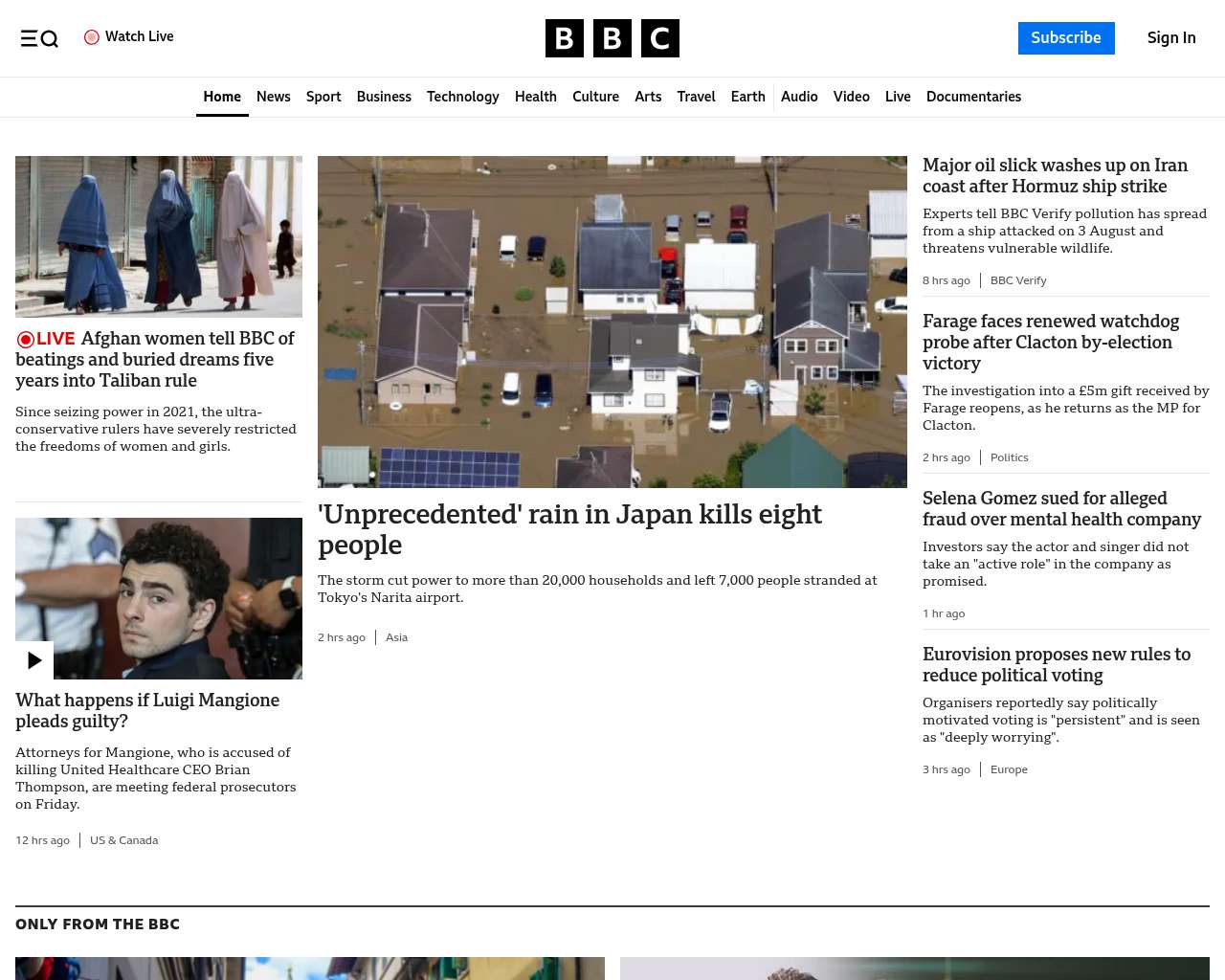Go to the Audio section
Image resolution: width=1225 pixels, height=980 pixels.
(799, 97)
